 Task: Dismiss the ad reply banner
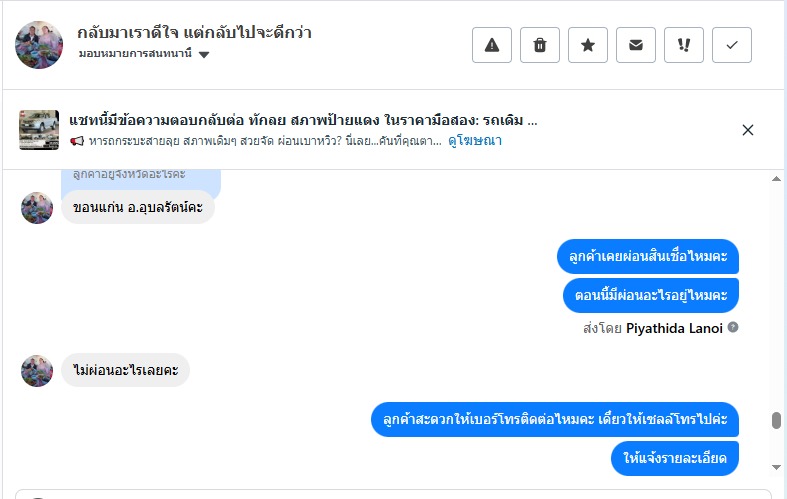(748, 130)
